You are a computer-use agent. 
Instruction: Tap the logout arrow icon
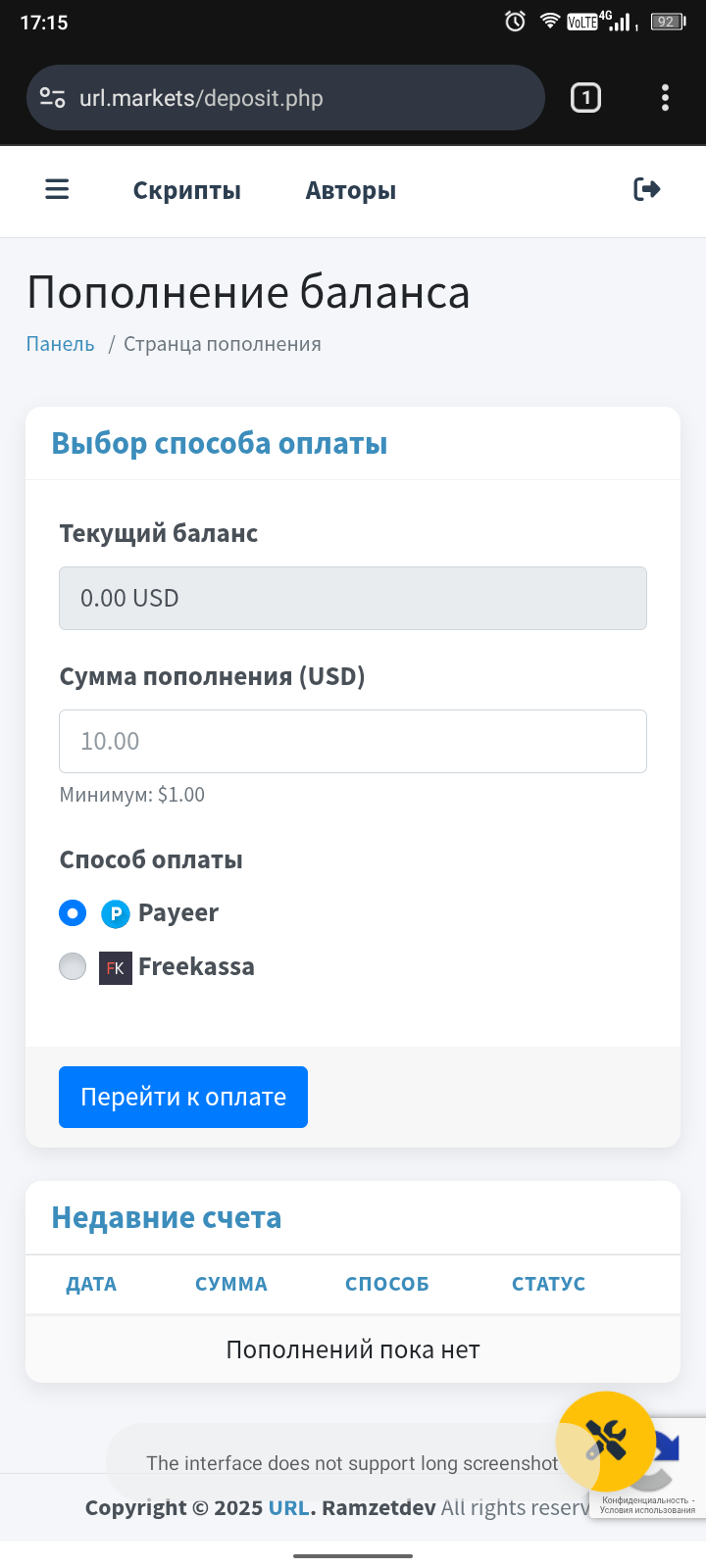tap(647, 189)
